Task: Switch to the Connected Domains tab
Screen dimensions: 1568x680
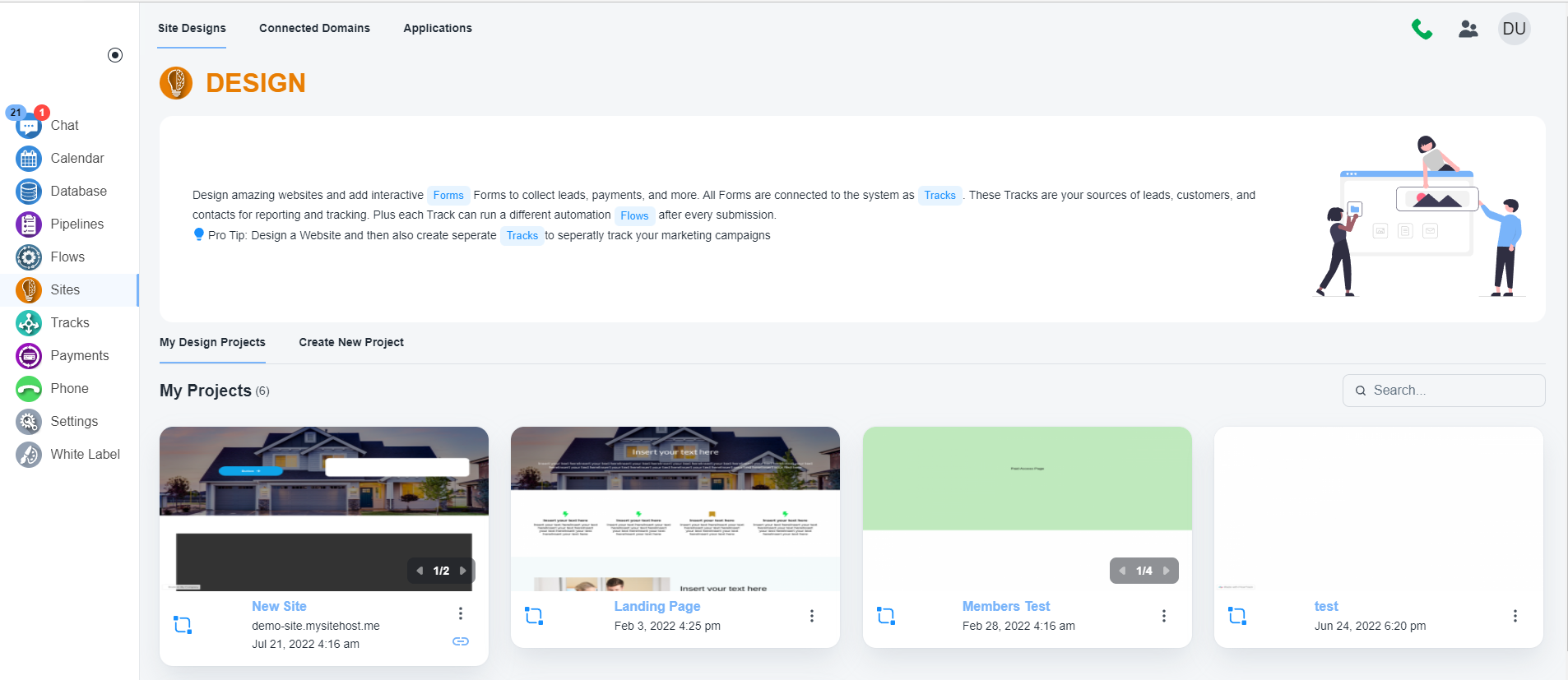Action: [x=314, y=28]
